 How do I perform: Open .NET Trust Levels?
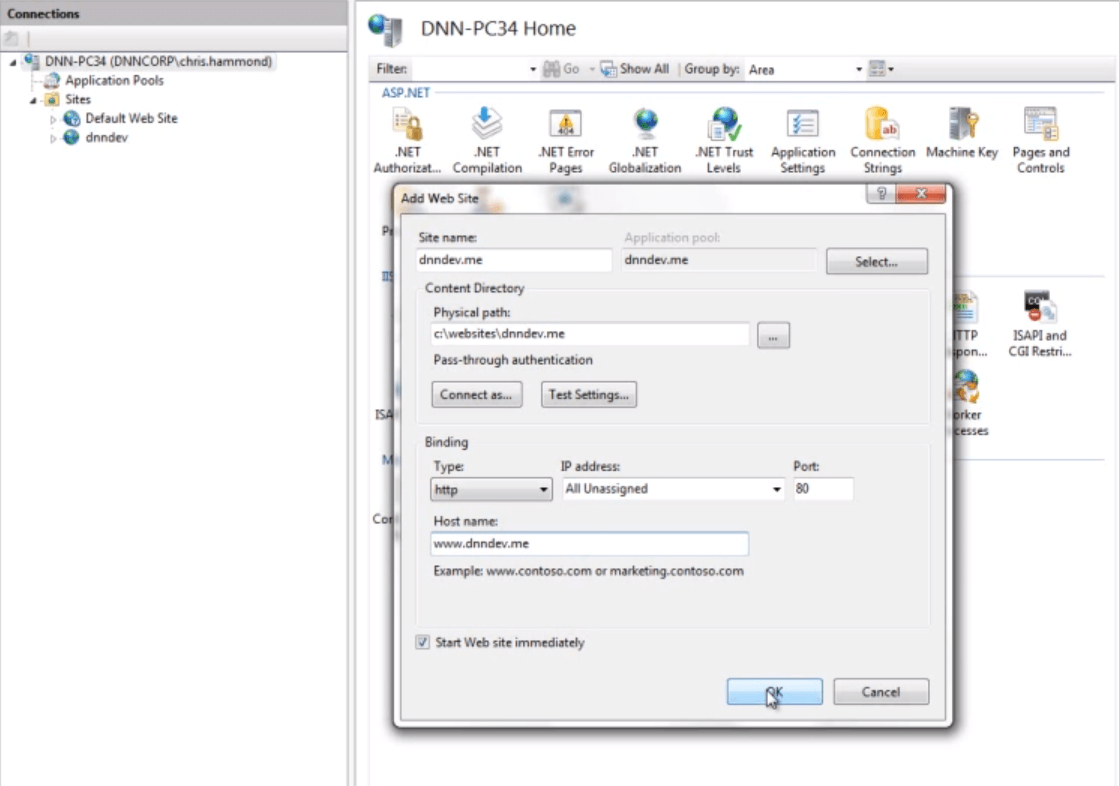tap(722, 131)
